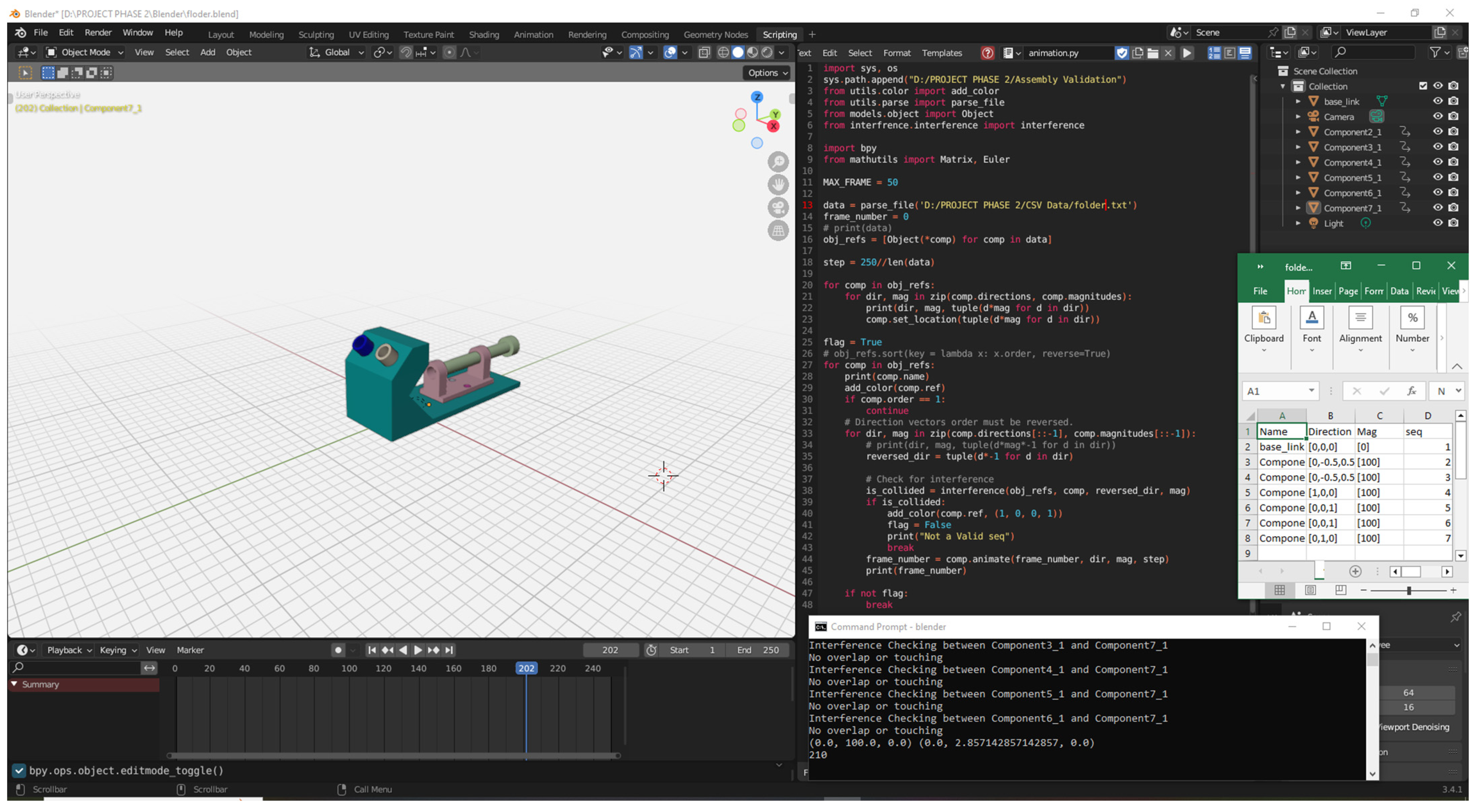Jump to timeline start frame
The height and width of the screenshot is (812, 1477).
coord(372,650)
